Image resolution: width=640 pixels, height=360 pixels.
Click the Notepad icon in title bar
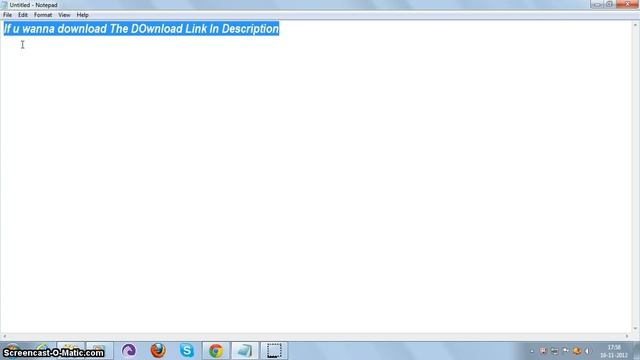coord(4,5)
